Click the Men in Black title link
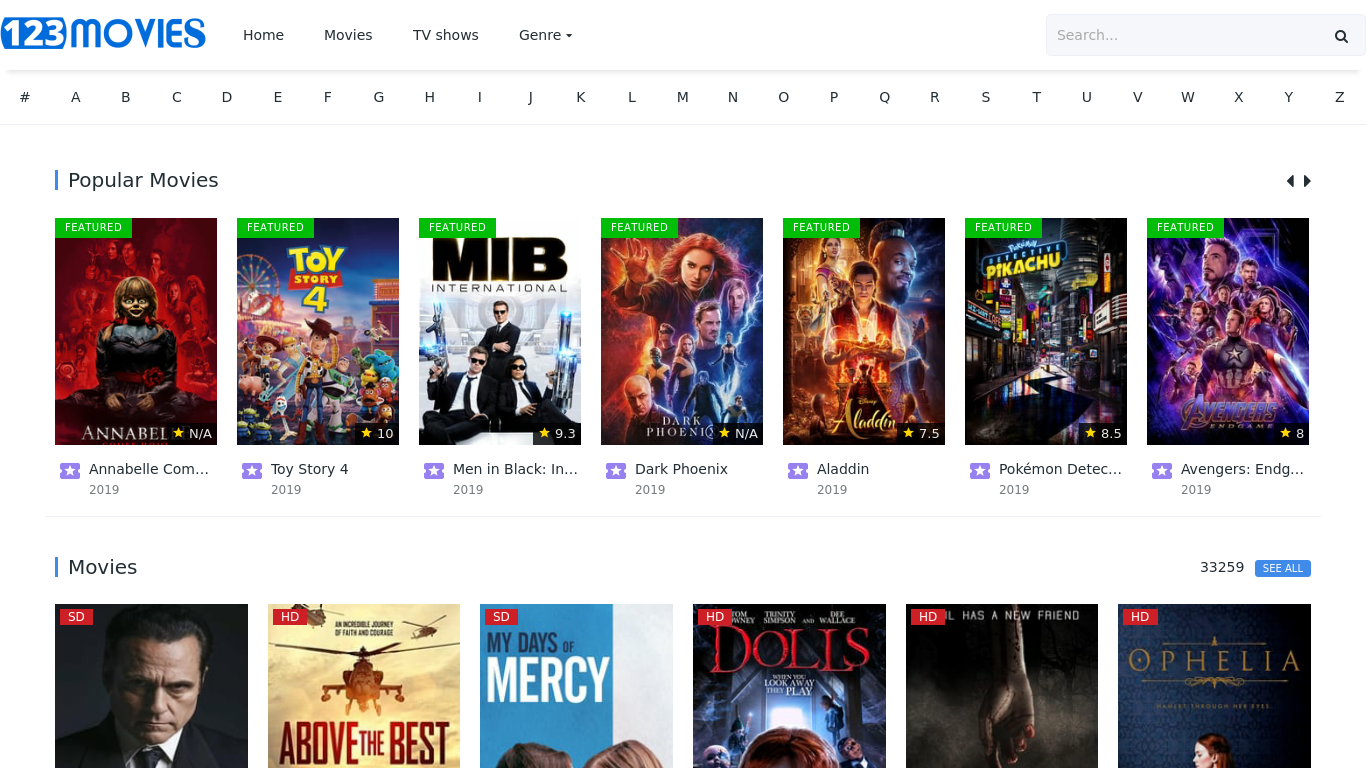 point(516,469)
